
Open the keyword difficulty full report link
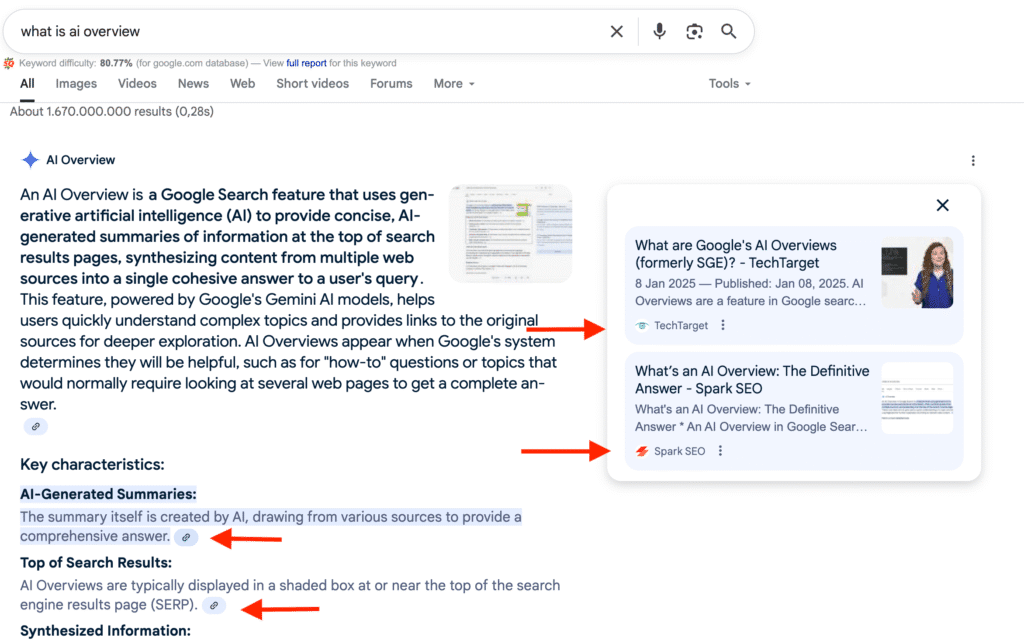point(309,63)
